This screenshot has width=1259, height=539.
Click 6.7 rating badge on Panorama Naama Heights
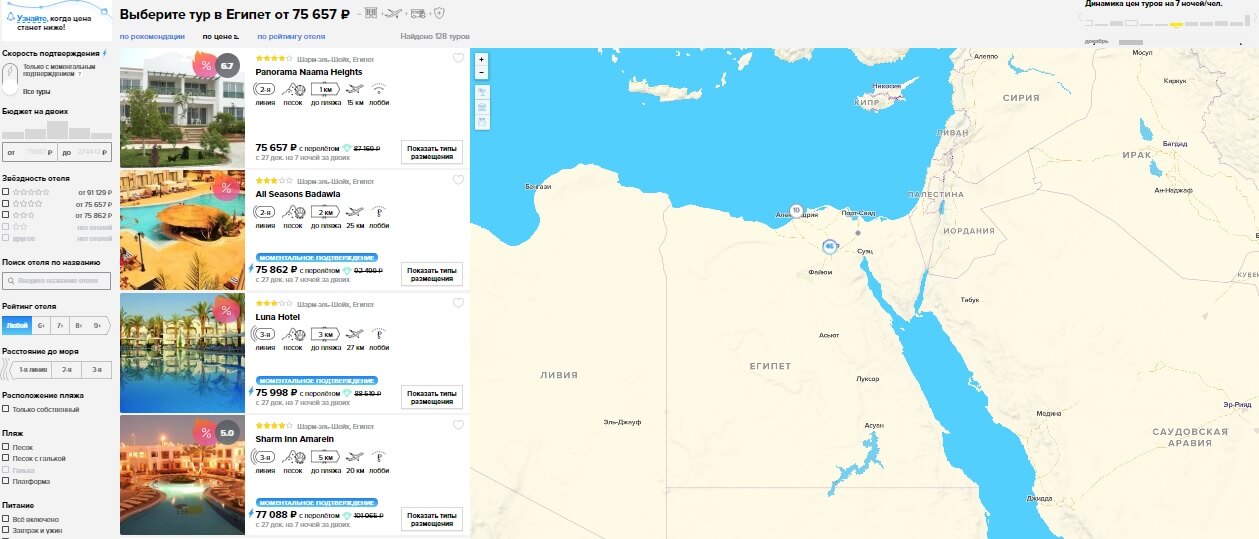[x=228, y=66]
